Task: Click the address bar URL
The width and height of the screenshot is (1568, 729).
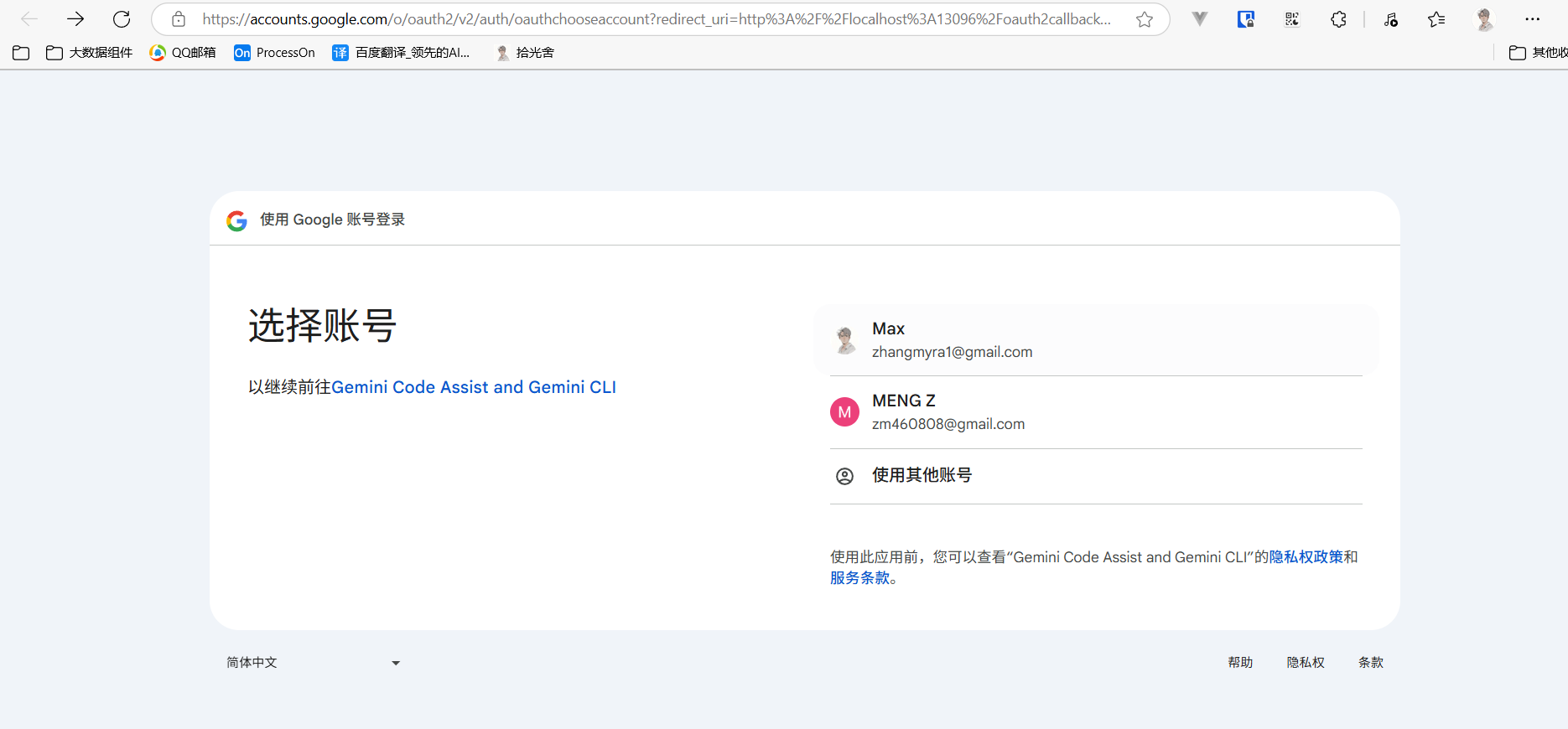Action: (x=657, y=19)
